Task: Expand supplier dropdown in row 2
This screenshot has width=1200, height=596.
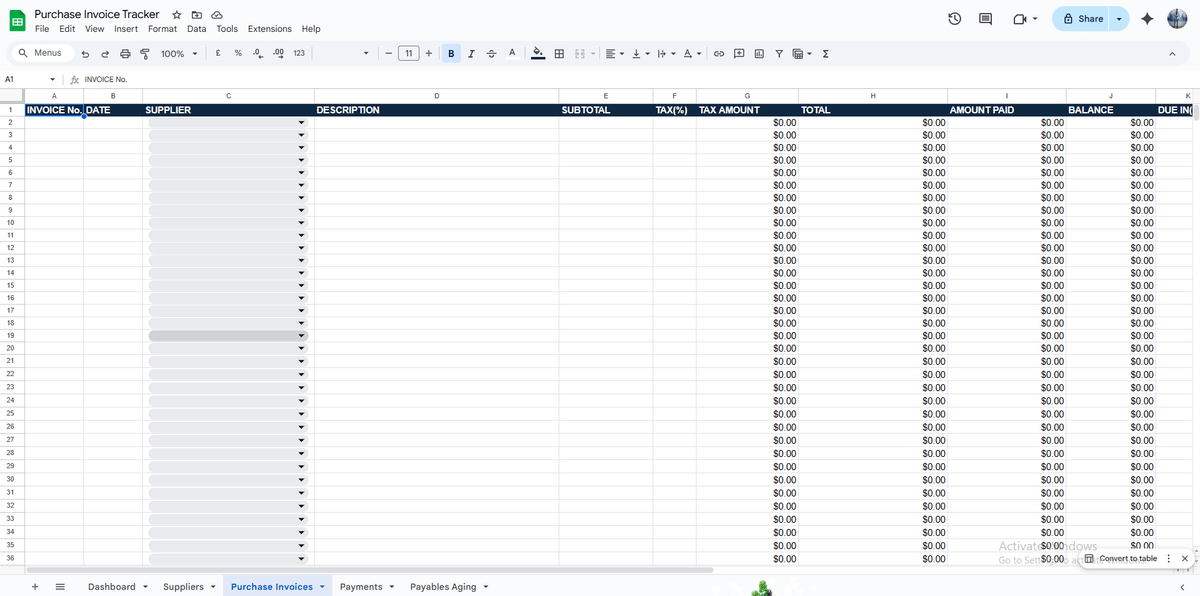Action: point(301,123)
